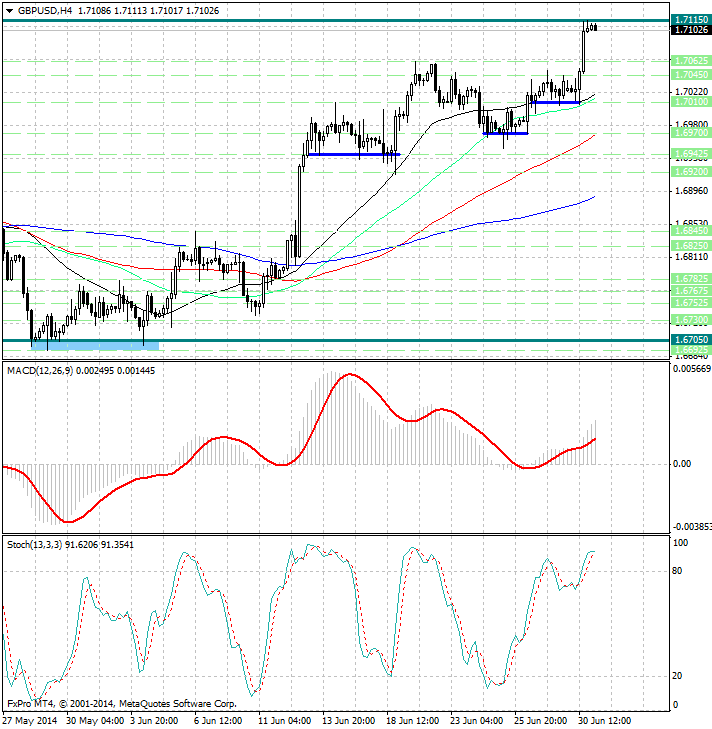Select the light blue support zone rectangle
The height and width of the screenshot is (729, 712).
pos(95,346)
